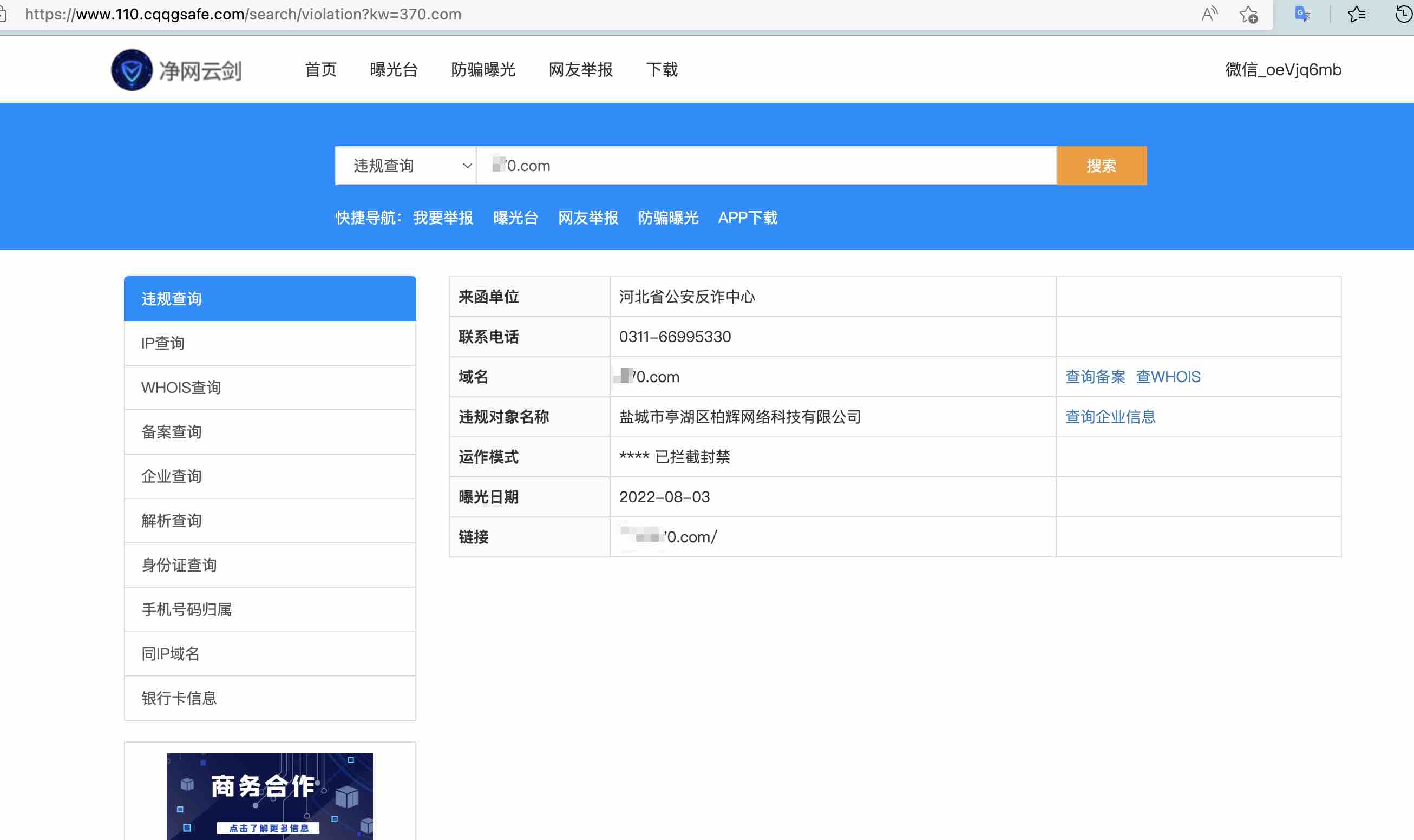Switch to the IP查询 sidebar tab
Image resolution: width=1414 pixels, height=840 pixels.
pyautogui.click(x=163, y=343)
